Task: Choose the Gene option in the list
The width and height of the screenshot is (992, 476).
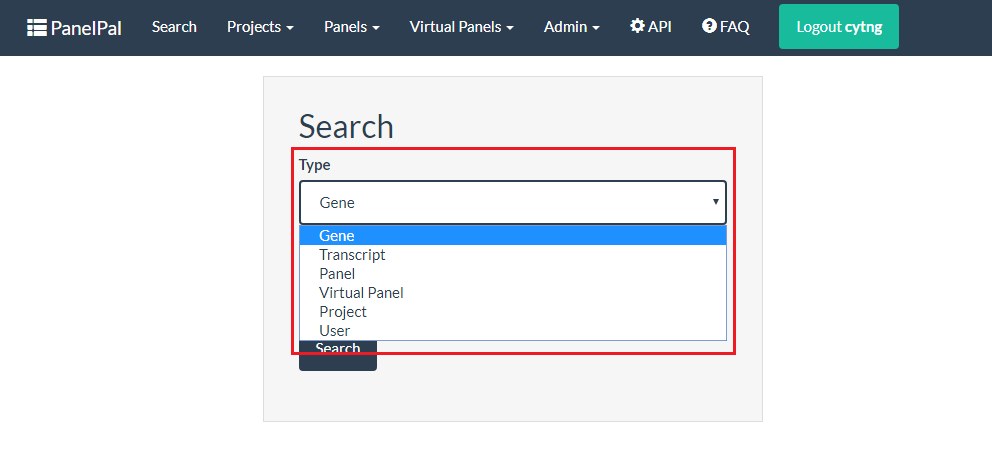Action: pos(512,235)
